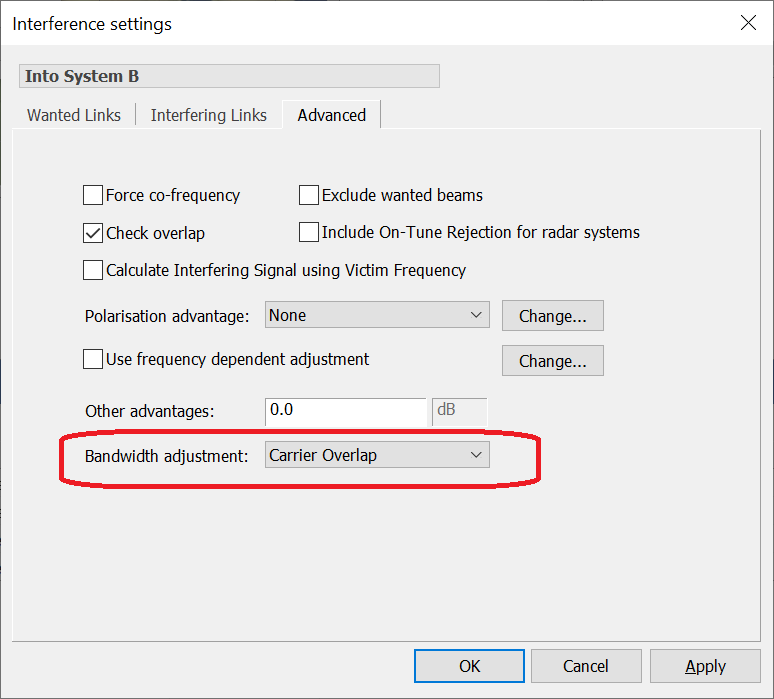Toggle Calculate Interfering Signal using Victim Frequency
Viewport: 774px width, 699px height.
point(93,270)
